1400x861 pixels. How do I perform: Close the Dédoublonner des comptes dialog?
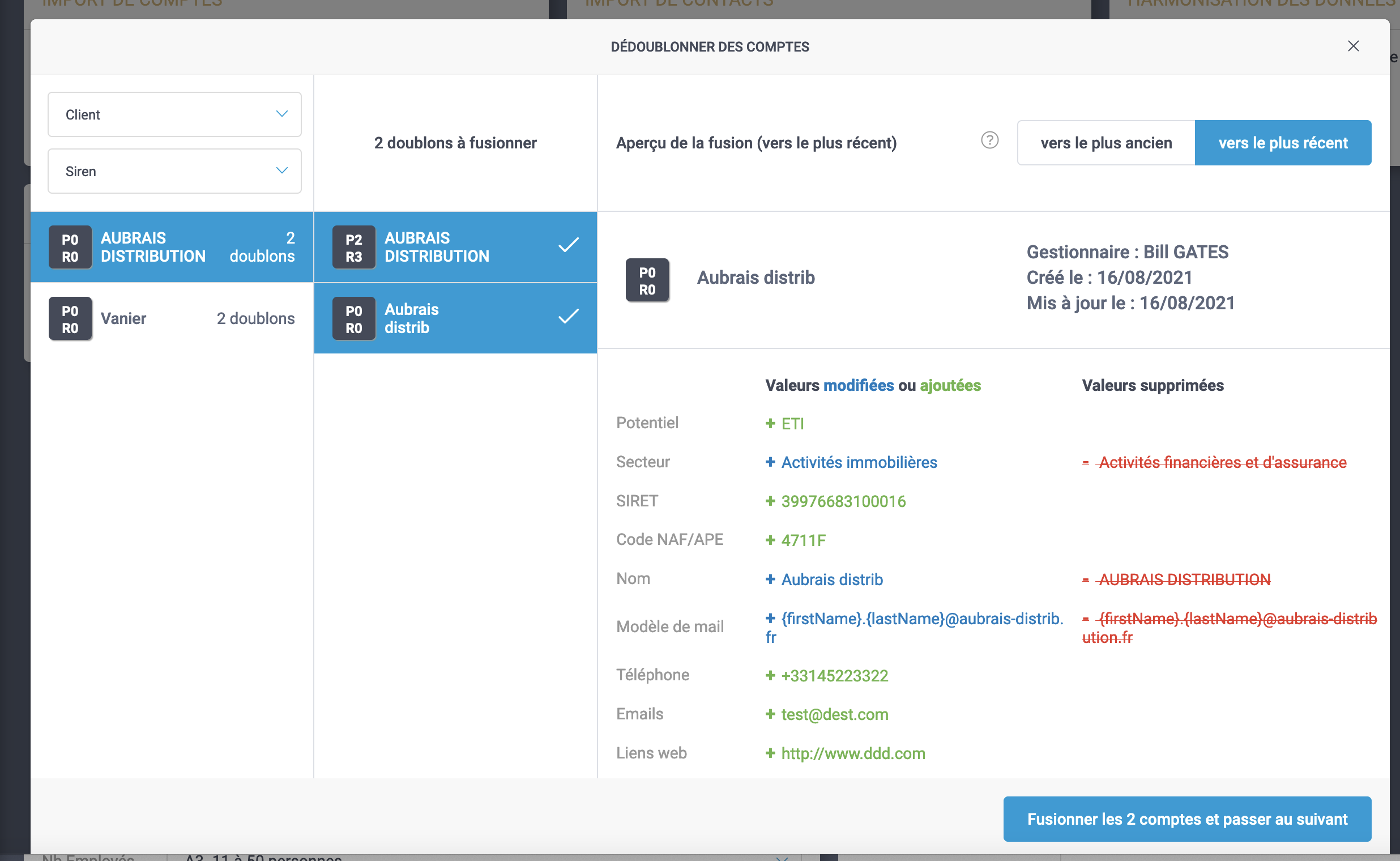(x=1353, y=46)
